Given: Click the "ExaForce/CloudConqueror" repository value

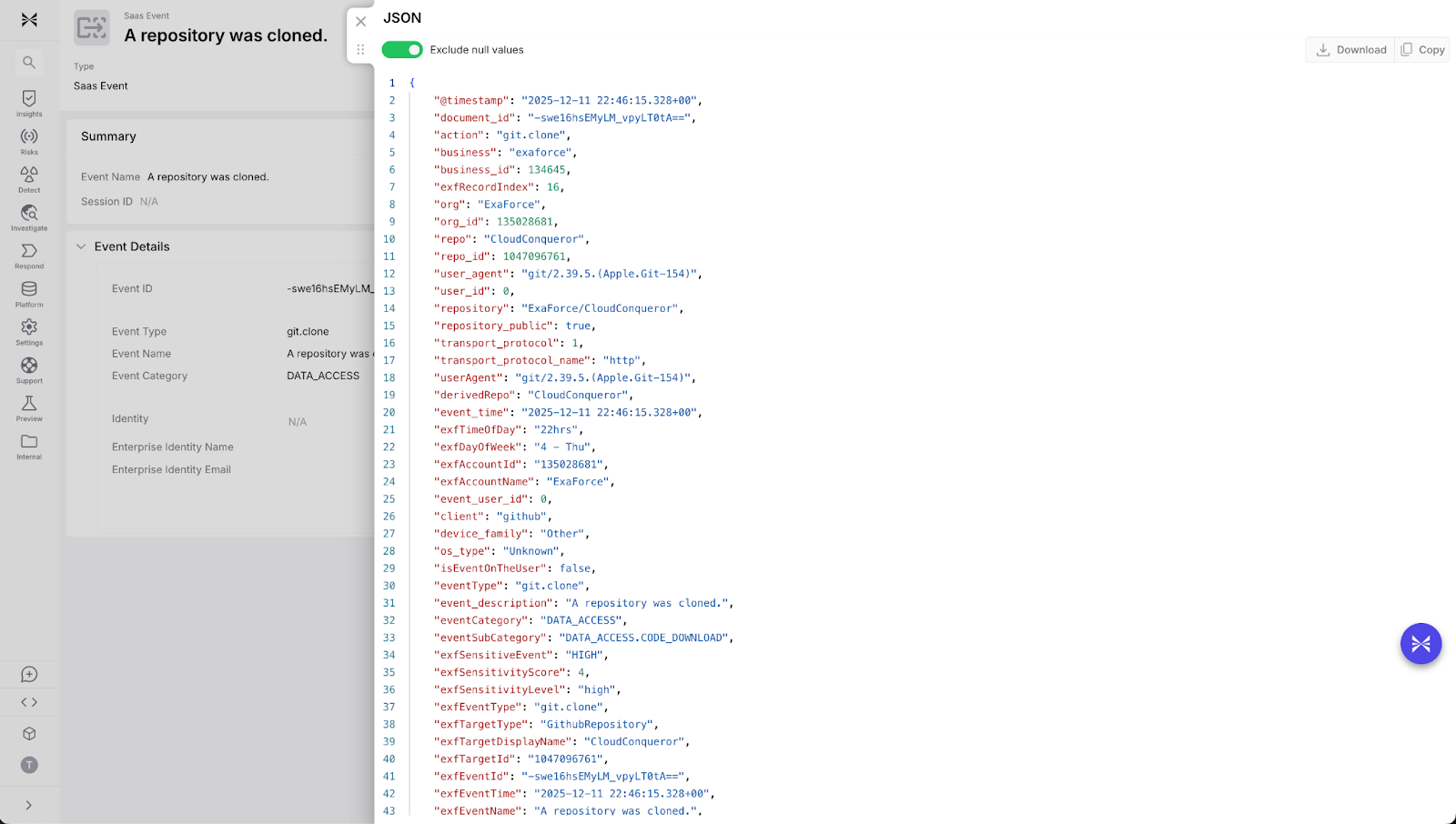Looking at the screenshot, I should coord(601,308).
